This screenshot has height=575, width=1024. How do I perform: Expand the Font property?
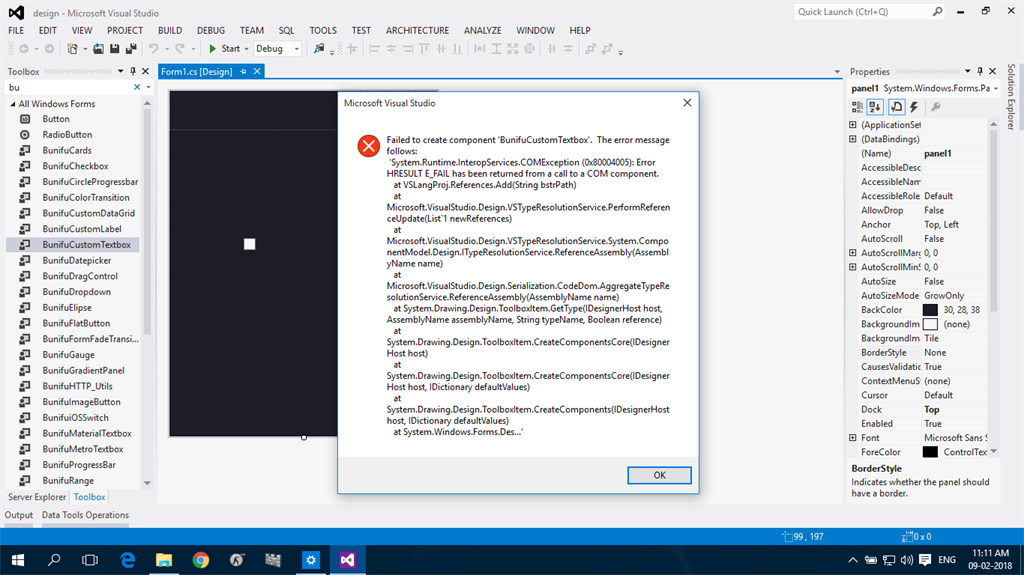(853, 438)
